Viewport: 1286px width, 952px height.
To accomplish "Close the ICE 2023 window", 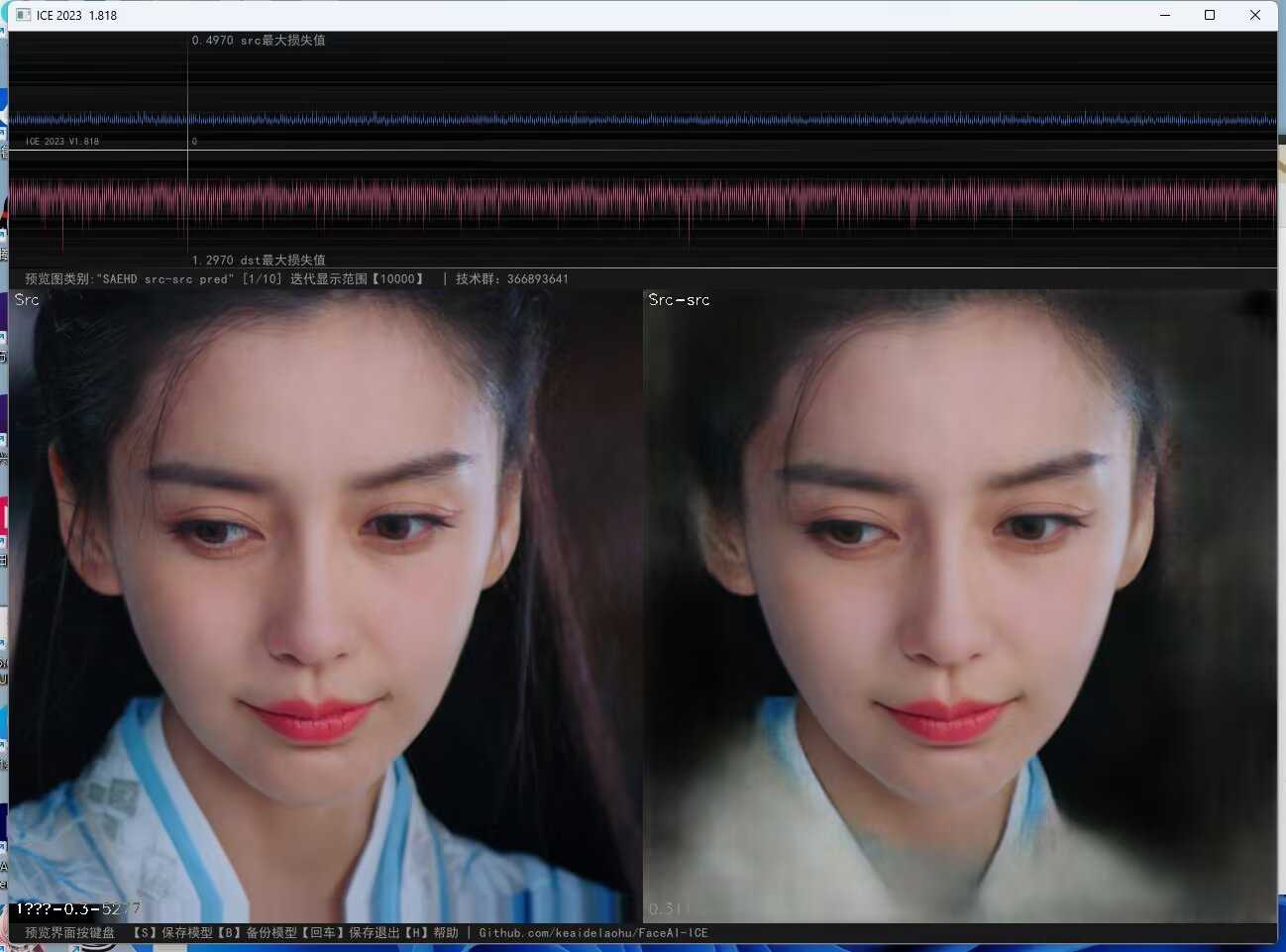I will 1255,15.
